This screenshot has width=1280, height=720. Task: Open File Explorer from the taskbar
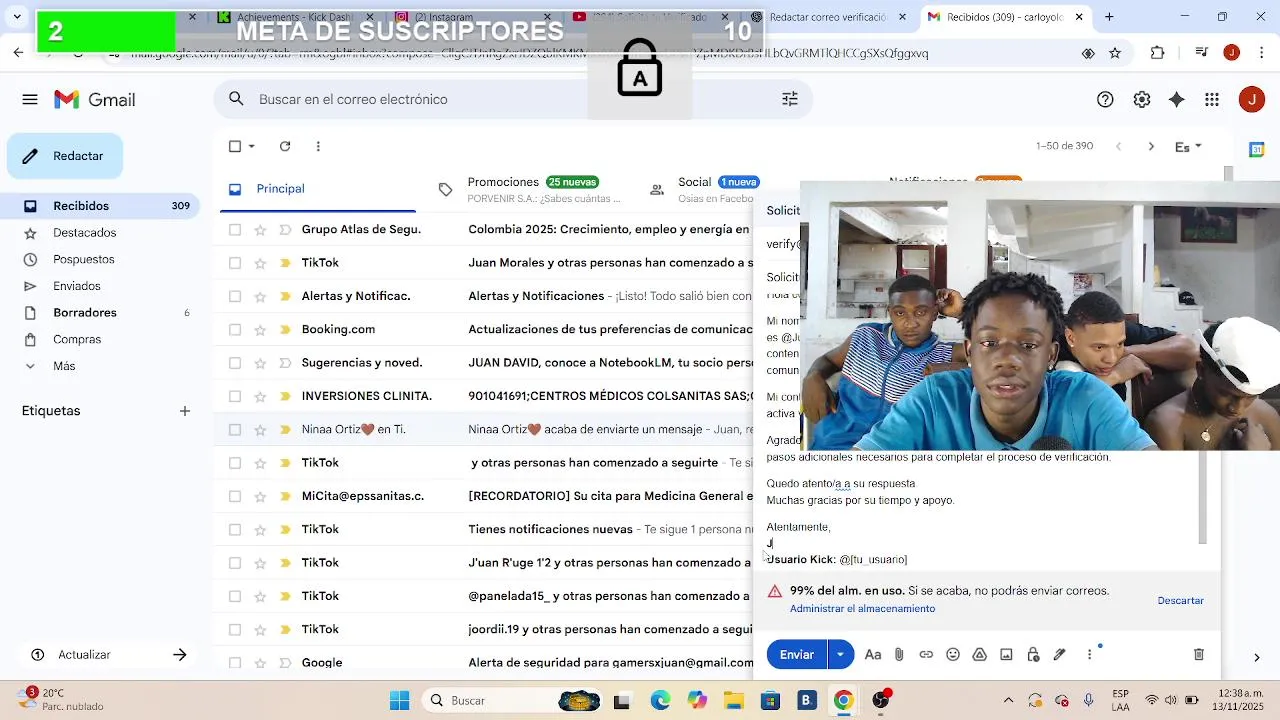[734, 700]
